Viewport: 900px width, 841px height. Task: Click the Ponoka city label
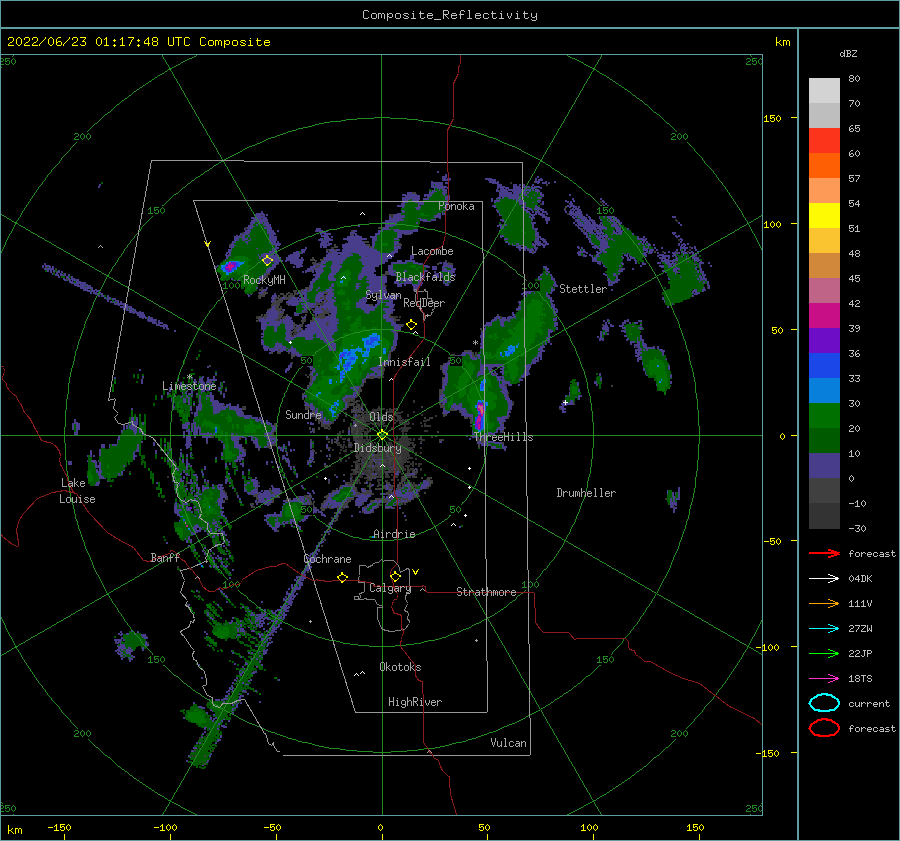456,206
